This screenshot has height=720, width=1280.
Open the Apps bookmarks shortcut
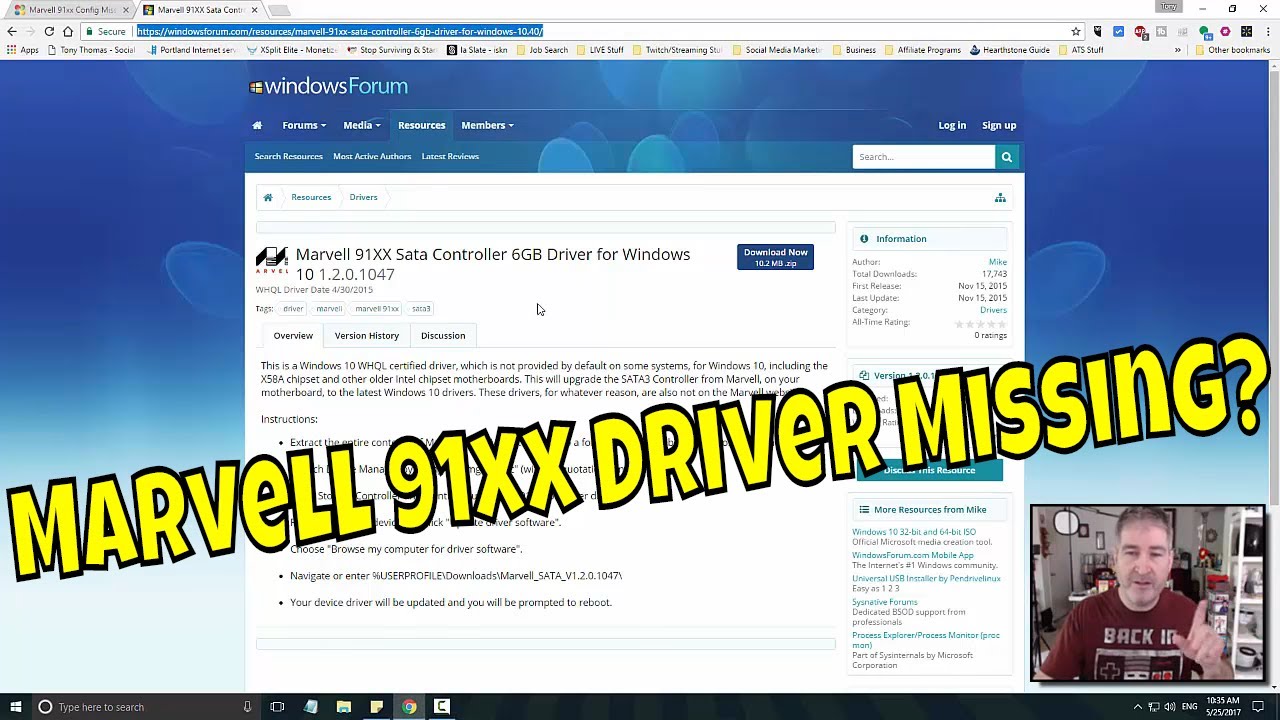[23, 50]
